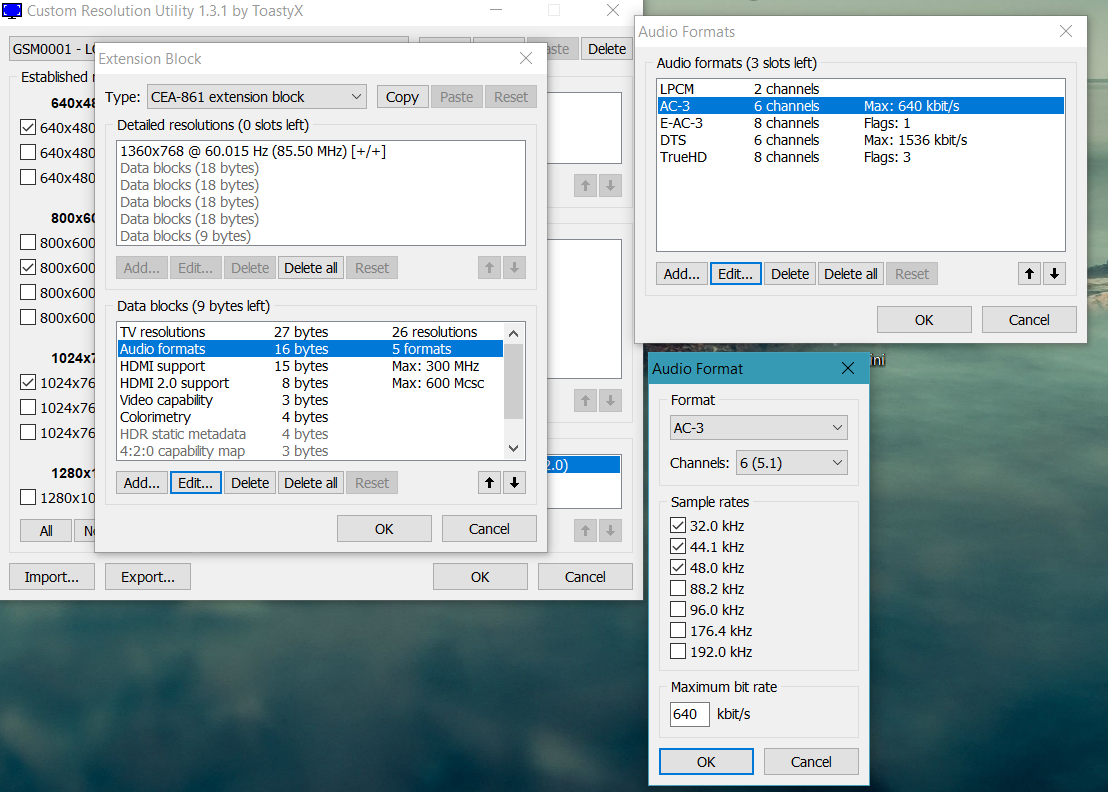Move data block up in Extension Block
This screenshot has width=1108, height=792.
[x=489, y=483]
